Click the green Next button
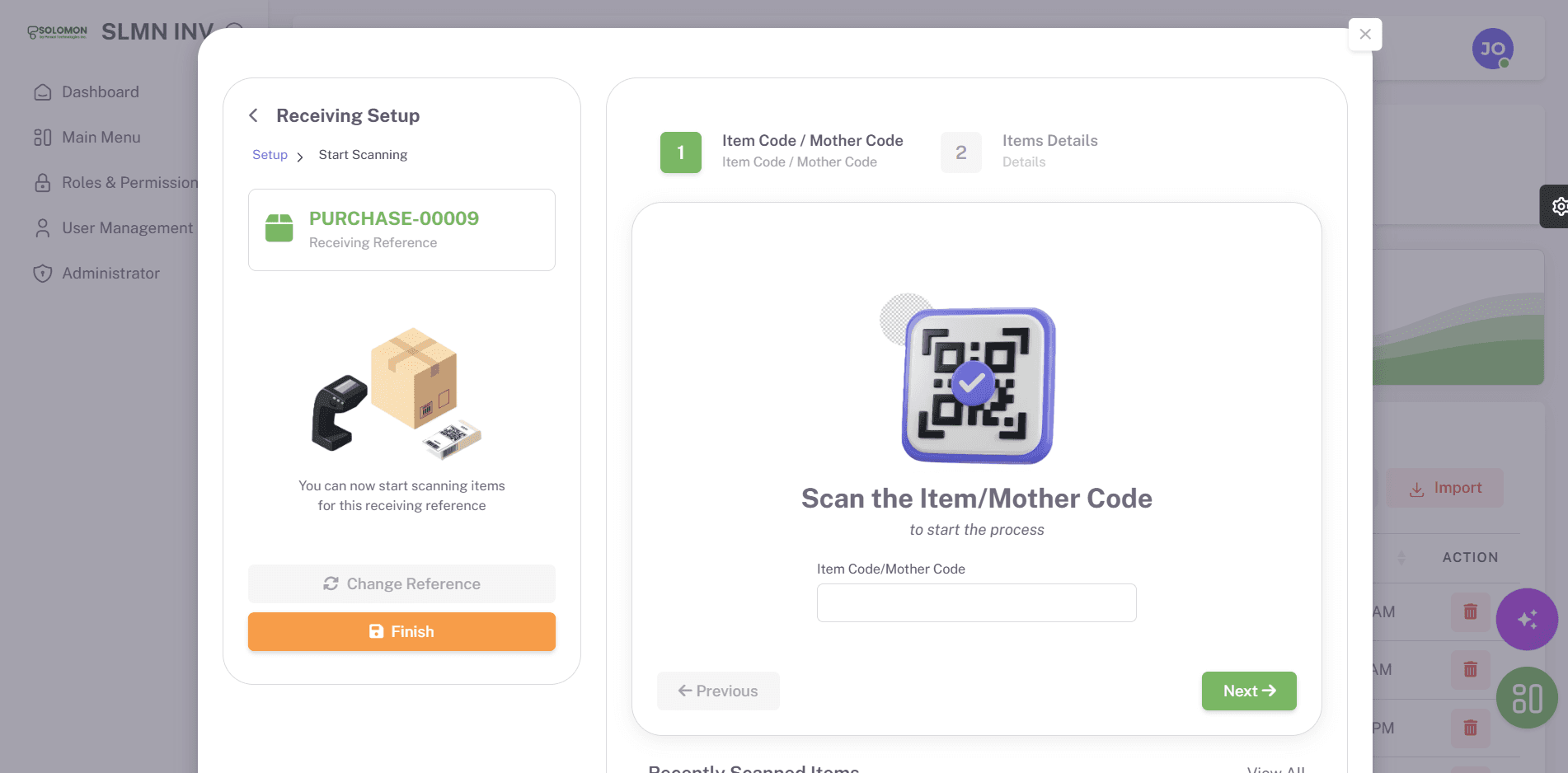Screen dimensions: 1568x773 pyautogui.click(x=1249, y=691)
